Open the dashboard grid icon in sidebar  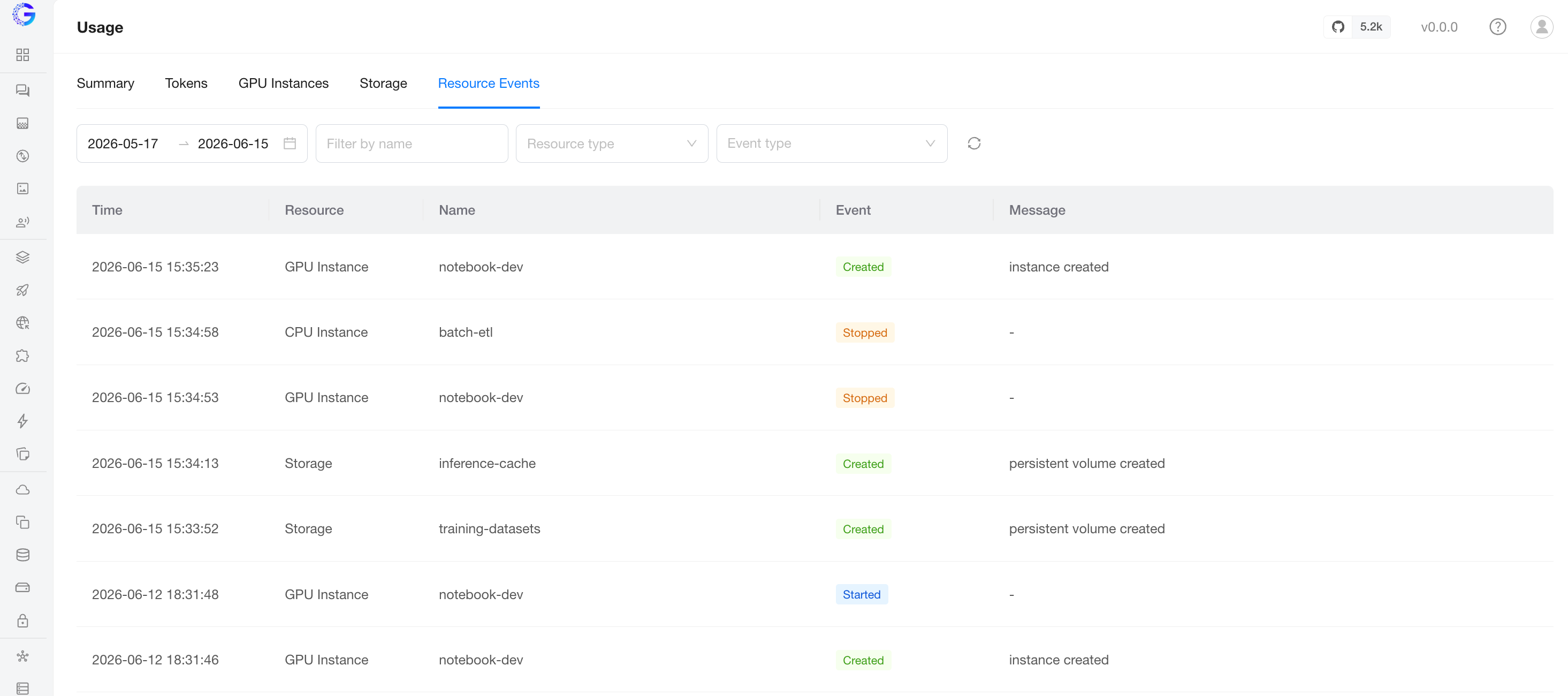[x=22, y=55]
